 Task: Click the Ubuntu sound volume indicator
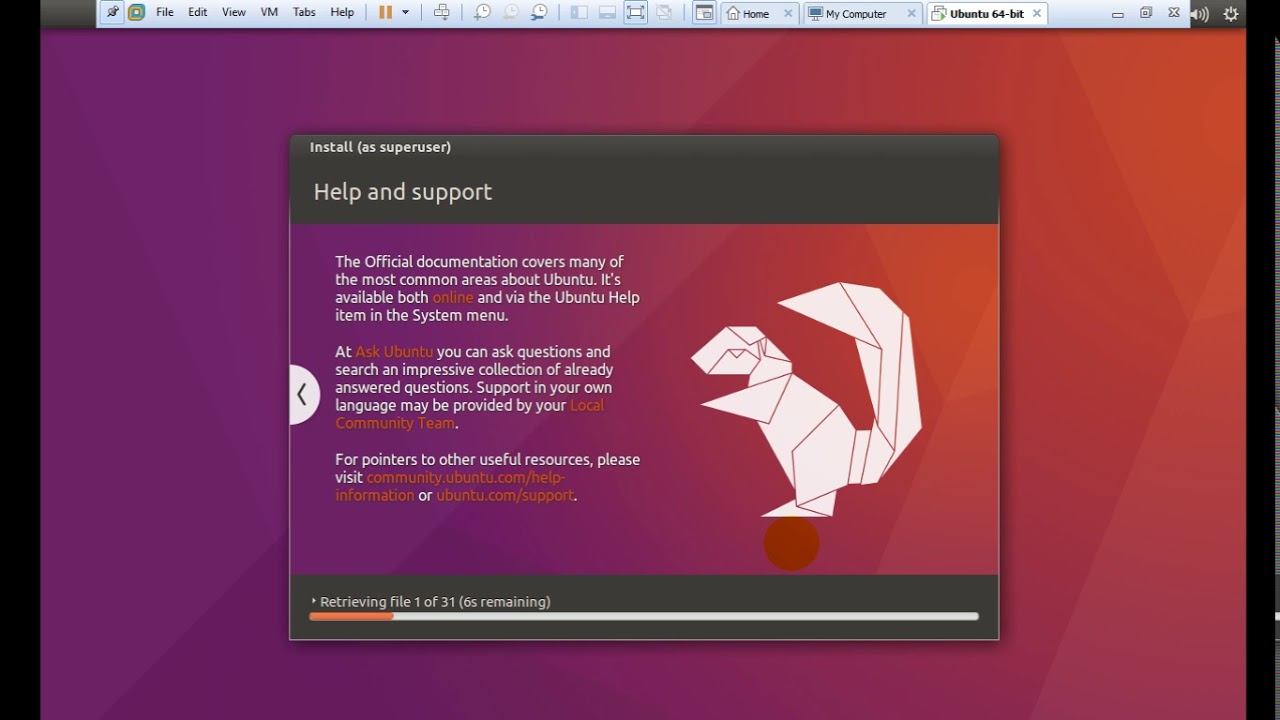point(1200,14)
